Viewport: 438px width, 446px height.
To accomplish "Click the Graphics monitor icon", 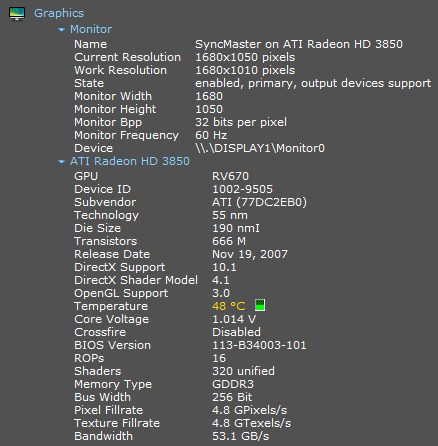I will click(x=17, y=14).
